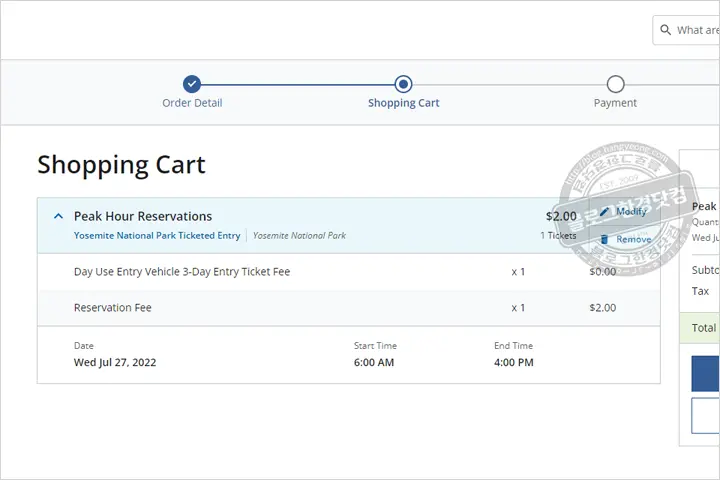720x480 pixels.
Task: Collapse the Peak Hour Reservations section
Action: pyautogui.click(x=58, y=216)
